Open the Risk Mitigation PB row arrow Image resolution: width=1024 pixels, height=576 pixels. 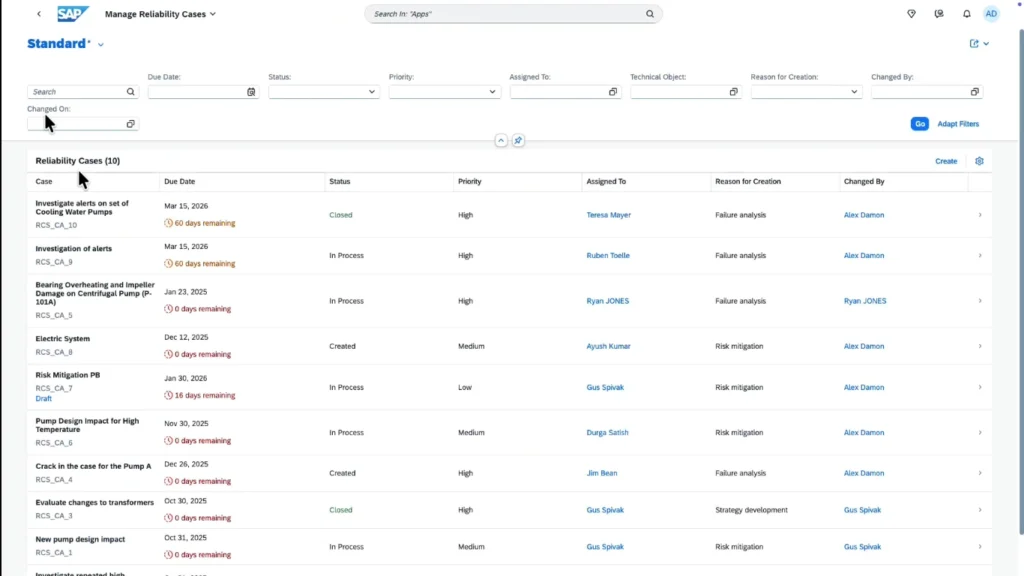[x=980, y=387]
